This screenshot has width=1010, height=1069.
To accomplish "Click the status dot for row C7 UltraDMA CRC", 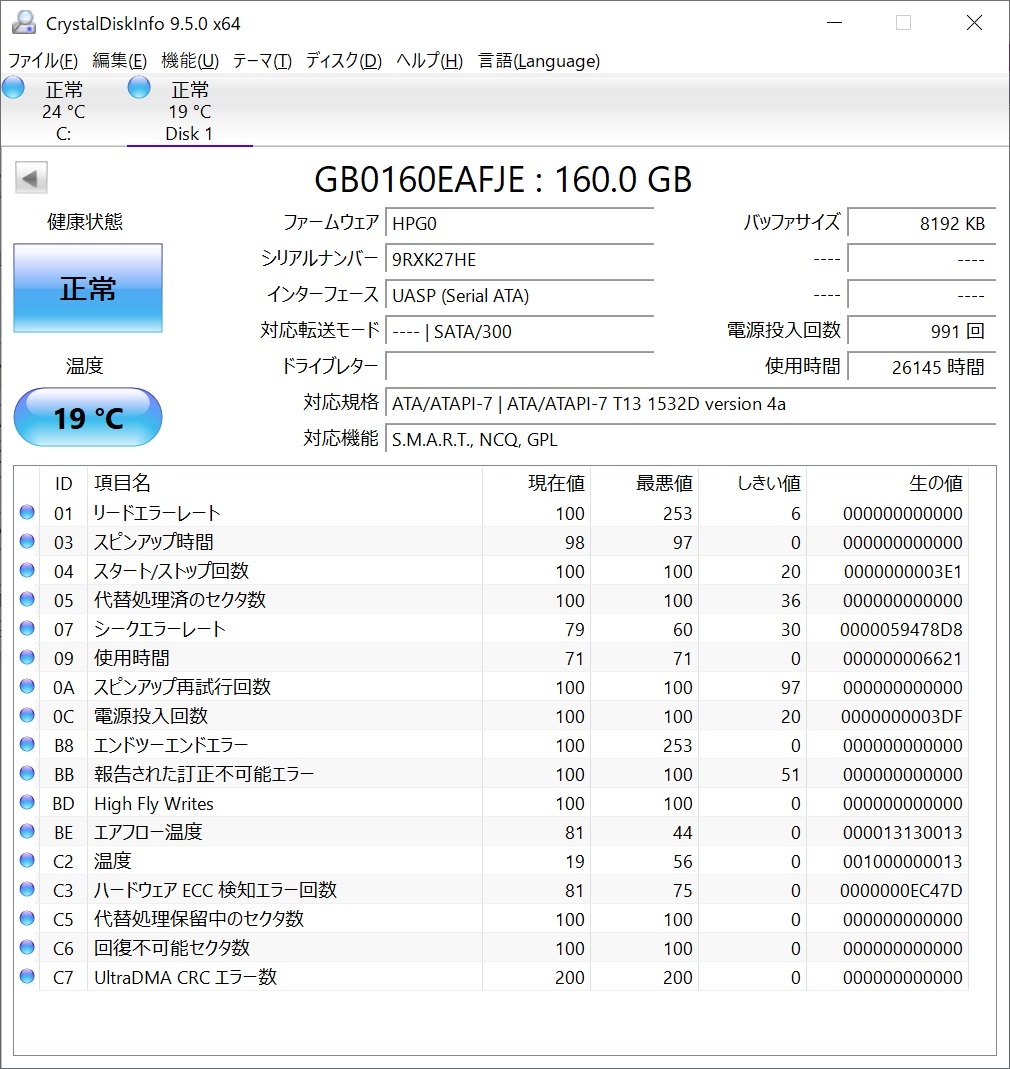I will [27, 977].
